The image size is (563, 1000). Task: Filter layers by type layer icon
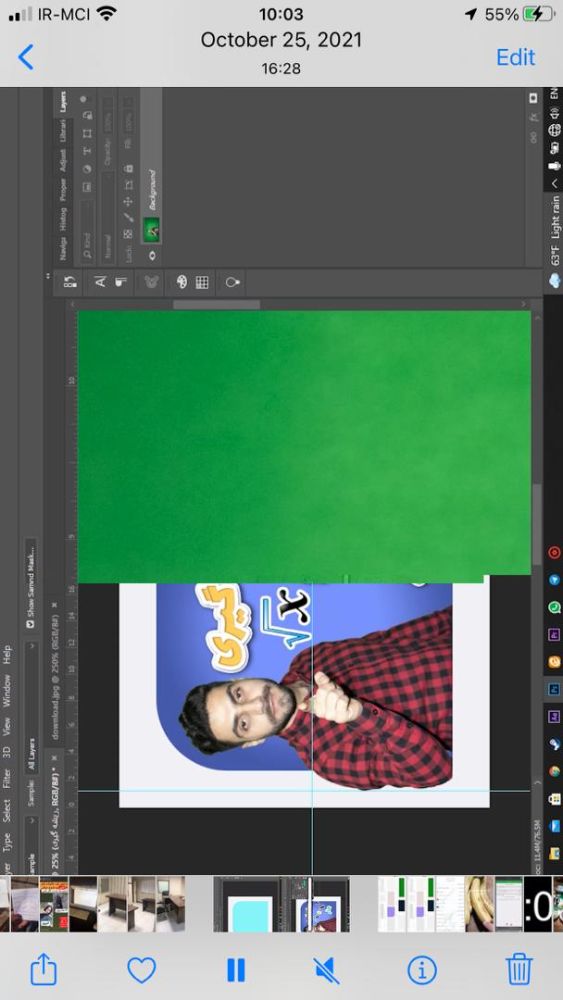(x=87, y=151)
